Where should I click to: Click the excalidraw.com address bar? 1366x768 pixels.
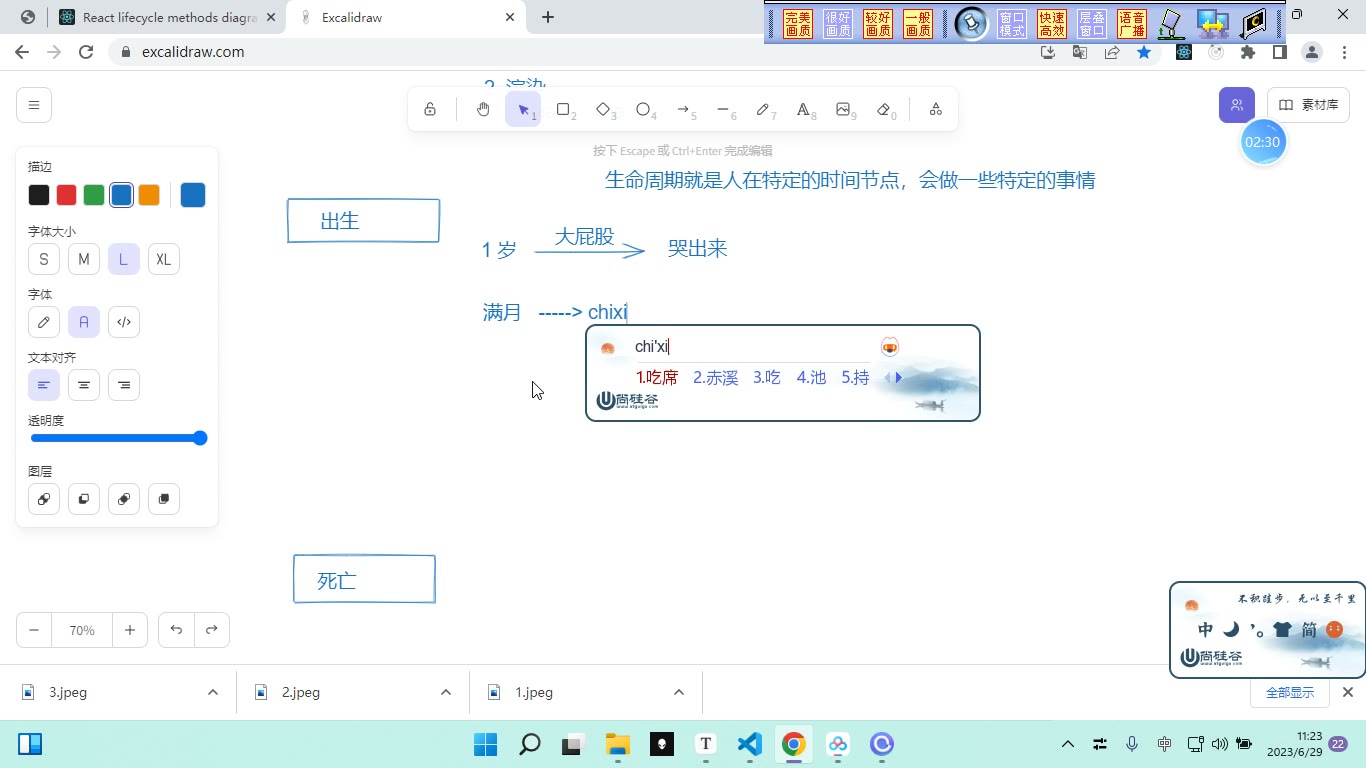pyautogui.click(x=570, y=52)
